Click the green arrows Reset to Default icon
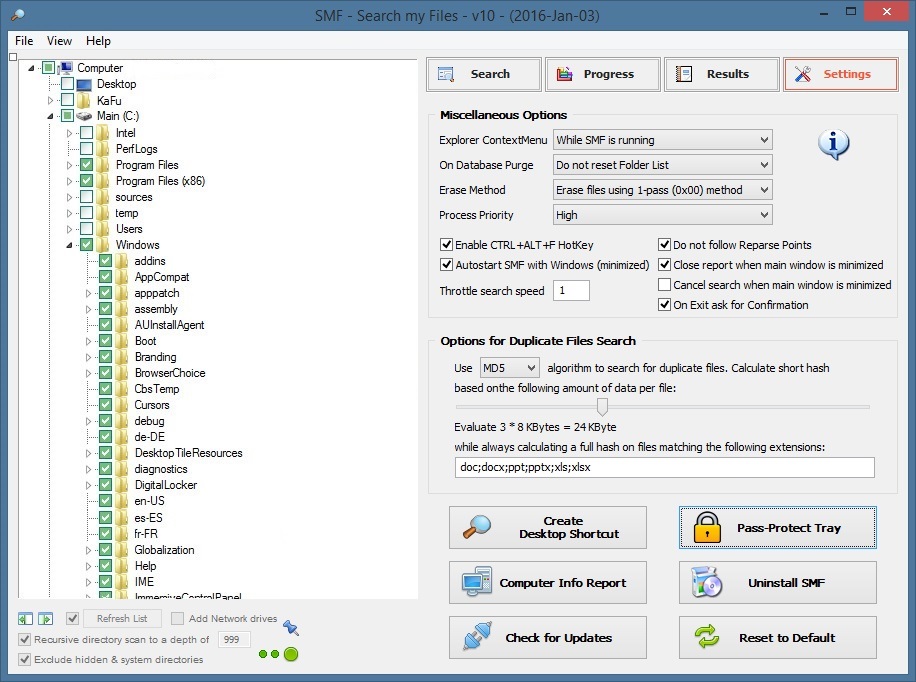This screenshot has width=916, height=682. click(x=707, y=637)
